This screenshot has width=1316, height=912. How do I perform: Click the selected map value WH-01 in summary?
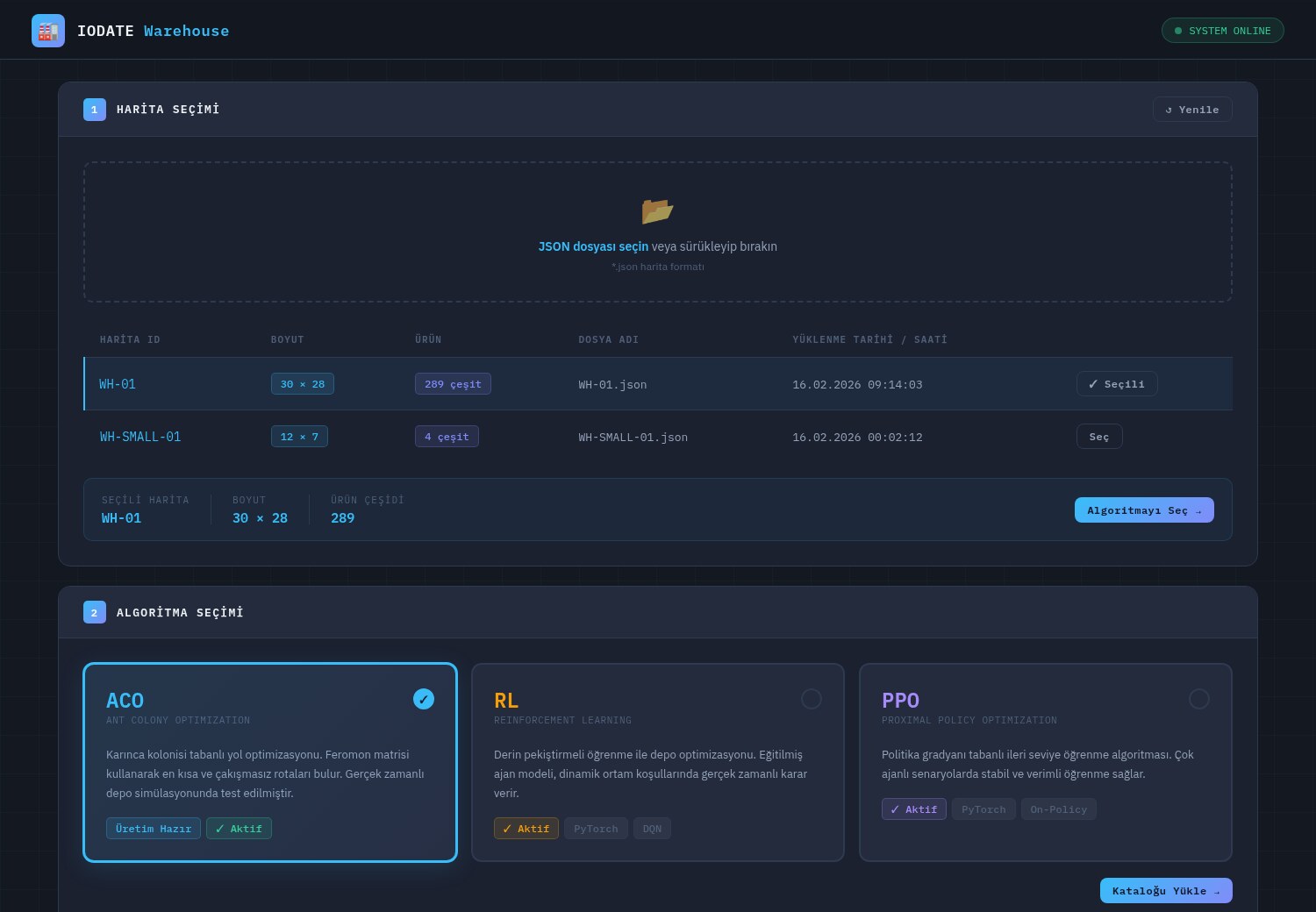pyautogui.click(x=121, y=518)
